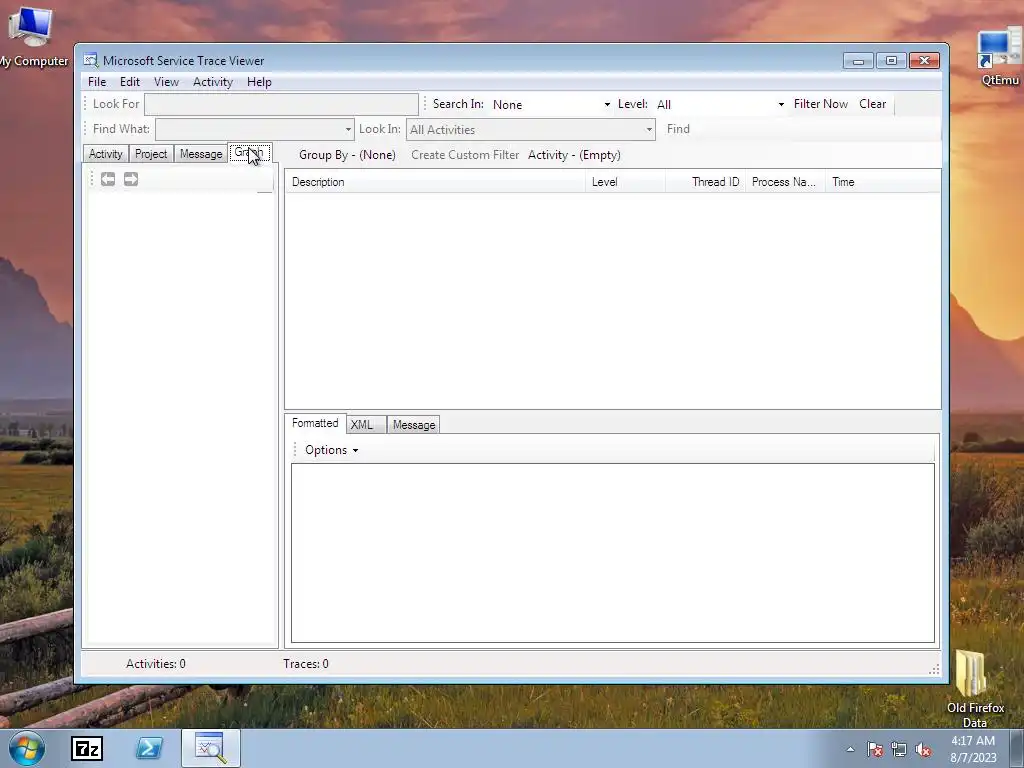Sort by the Time column header

click(883, 182)
